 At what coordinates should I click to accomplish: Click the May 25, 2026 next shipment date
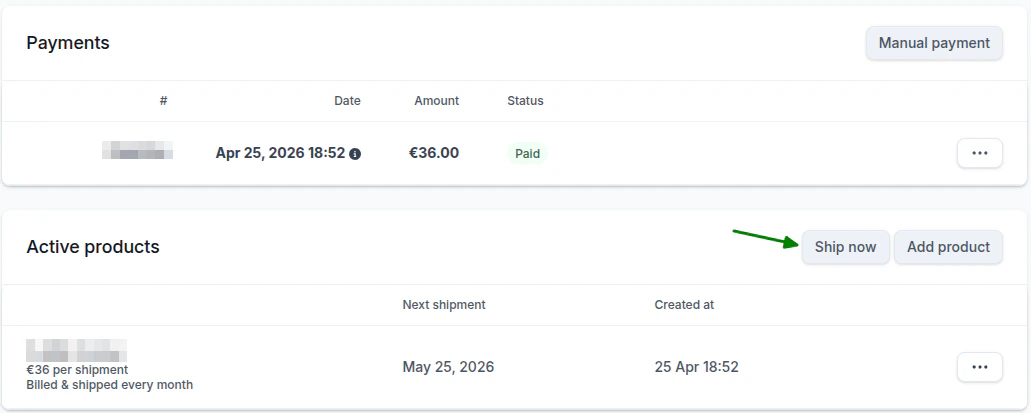[448, 367]
